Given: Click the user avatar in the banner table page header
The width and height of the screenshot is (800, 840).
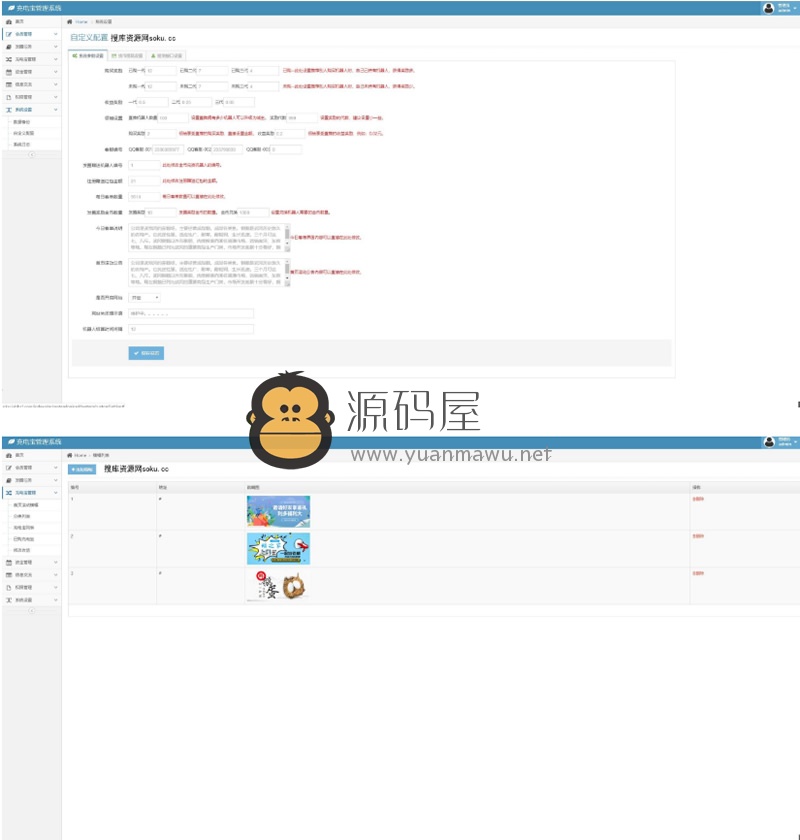Looking at the screenshot, I should click(x=769, y=442).
